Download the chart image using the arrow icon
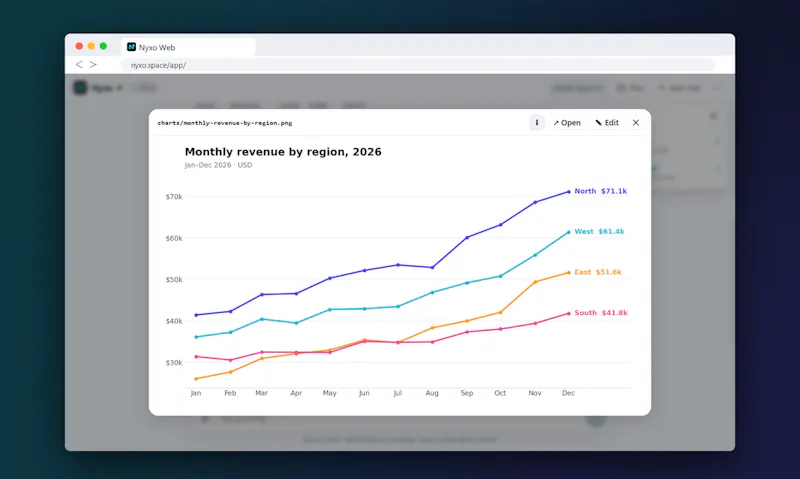The image size is (800, 479). (537, 122)
